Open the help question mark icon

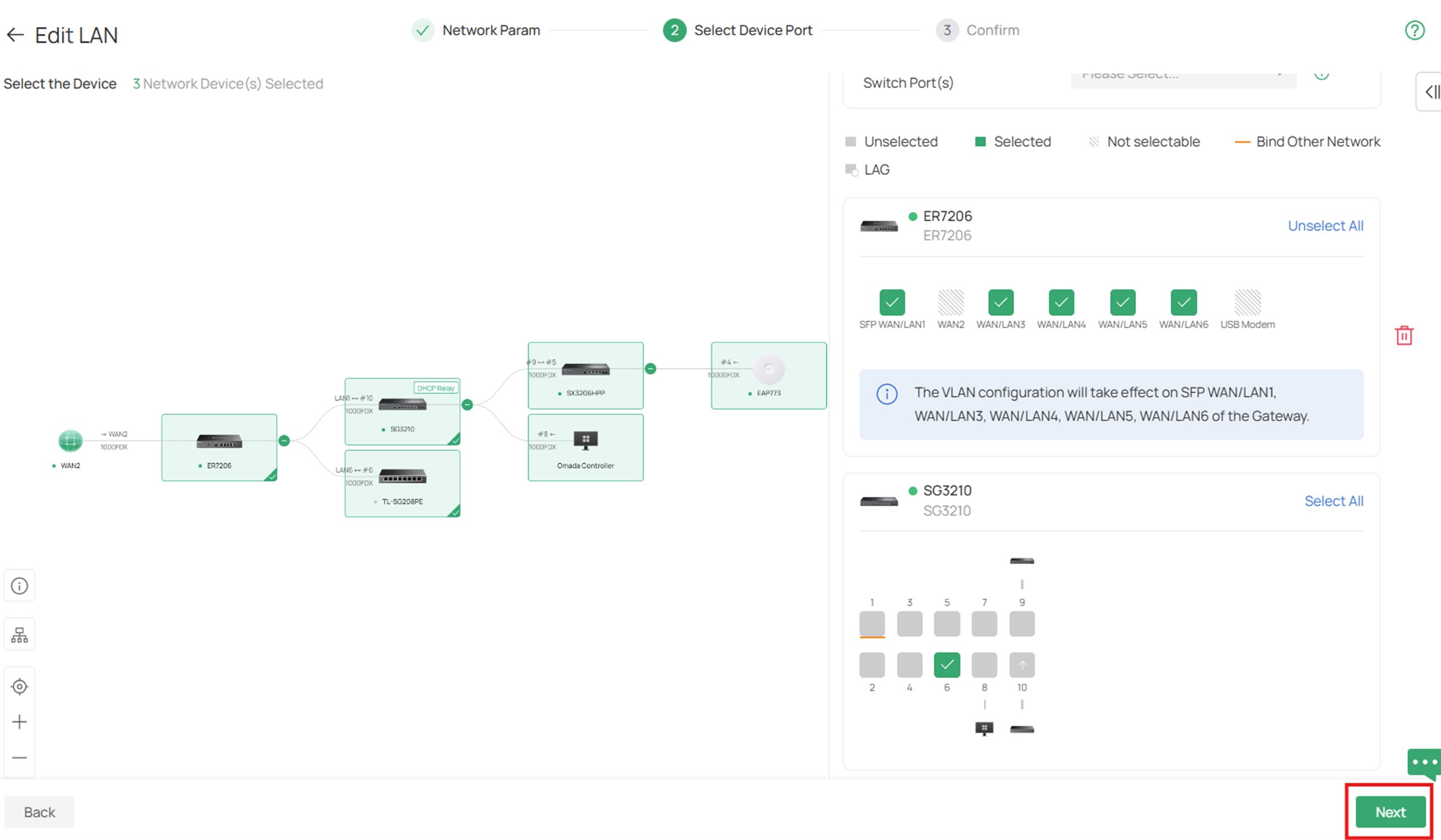1414,30
